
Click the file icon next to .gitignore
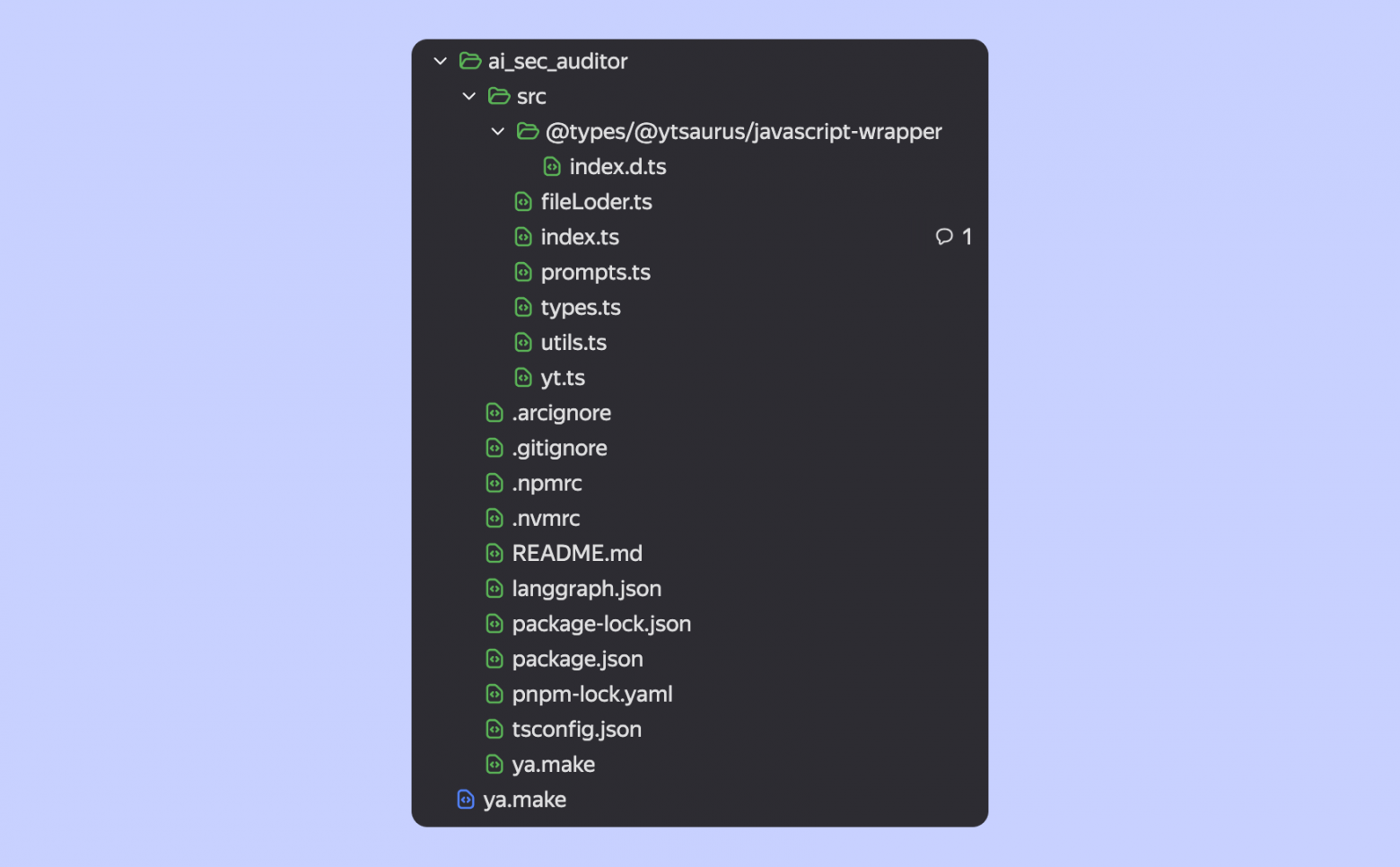[x=494, y=448]
